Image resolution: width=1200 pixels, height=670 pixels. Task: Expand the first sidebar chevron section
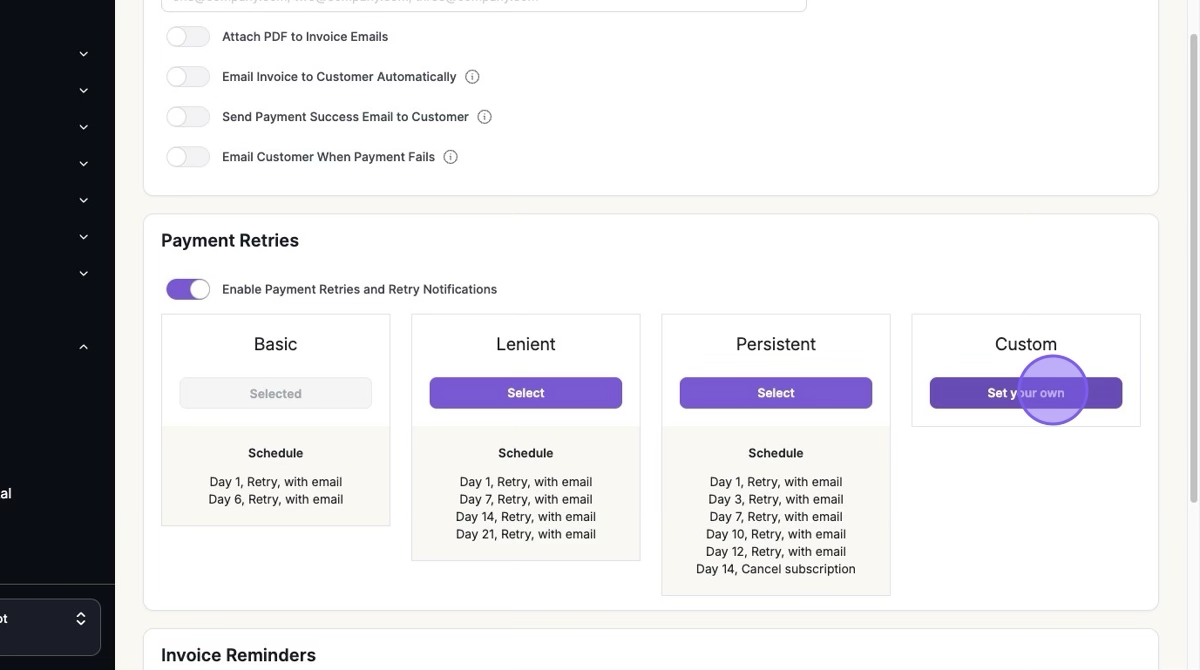[84, 54]
